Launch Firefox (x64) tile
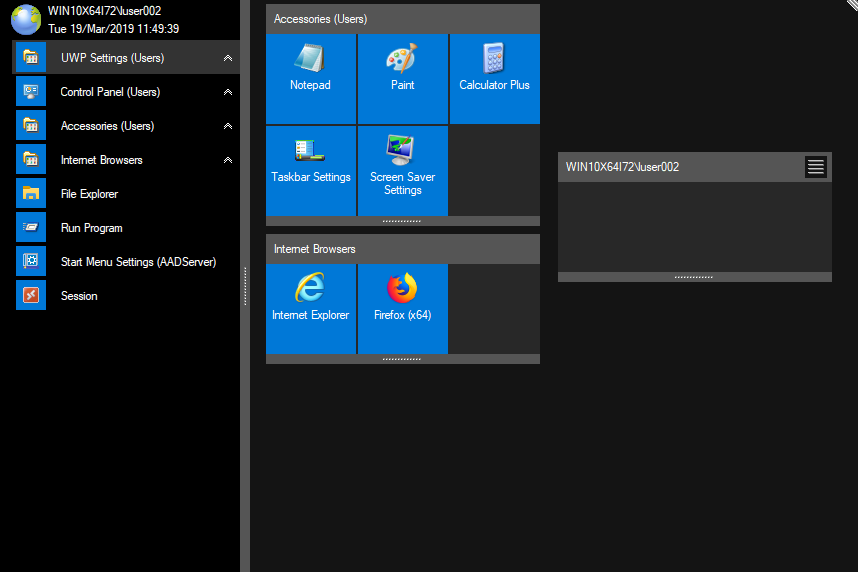Viewport: 858px width, 572px height. coord(402,308)
